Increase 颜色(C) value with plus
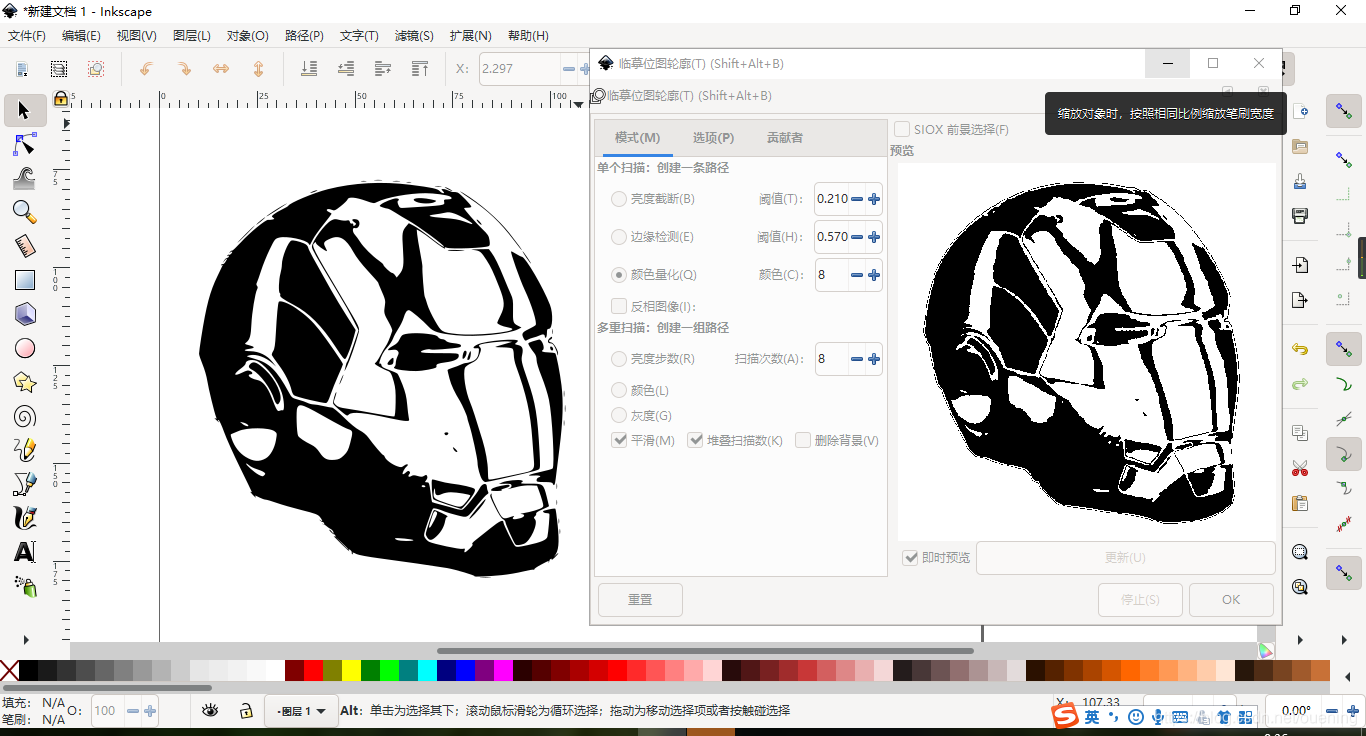The width and height of the screenshot is (1366, 736). tap(874, 274)
